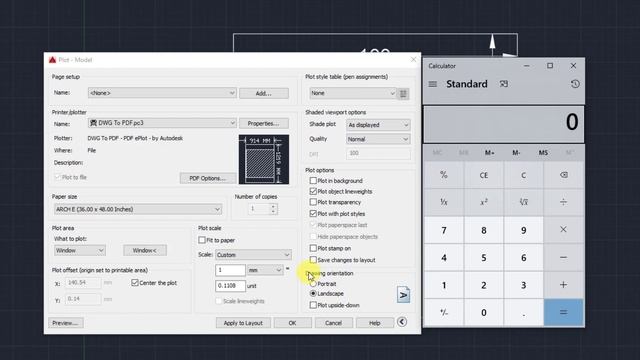Click the Calculator equals key

click(x=563, y=312)
